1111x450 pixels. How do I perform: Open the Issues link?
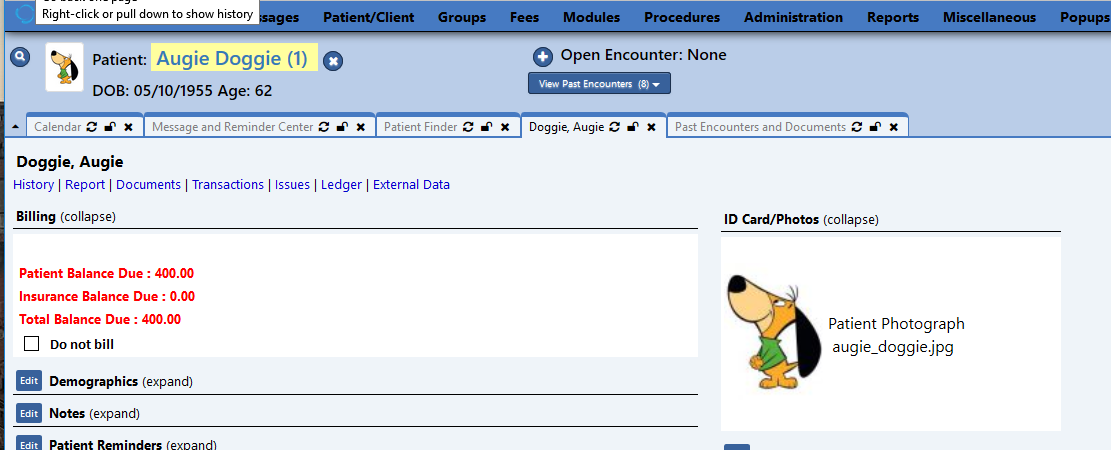tap(293, 184)
